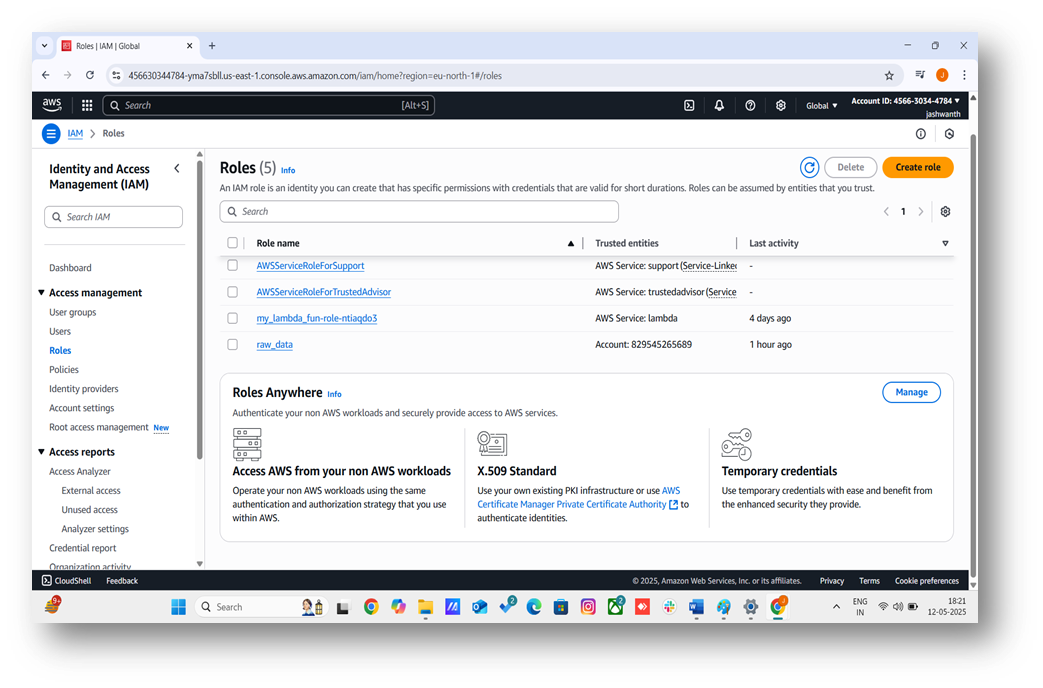Image resolution: width=1043 pixels, height=688 pixels.
Task: View site information icon in address bar
Action: coord(116,75)
